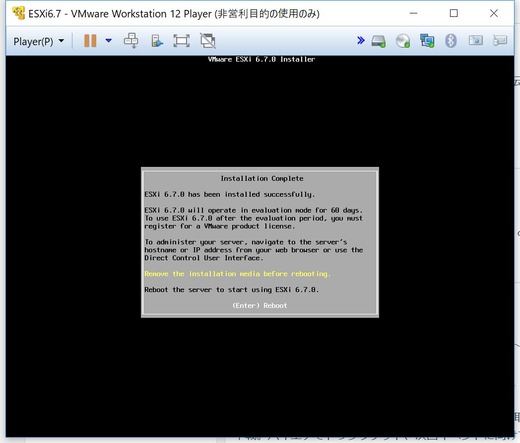Click the CD/DVD drive icon
This screenshot has height=443, width=520.
pyautogui.click(x=403, y=41)
